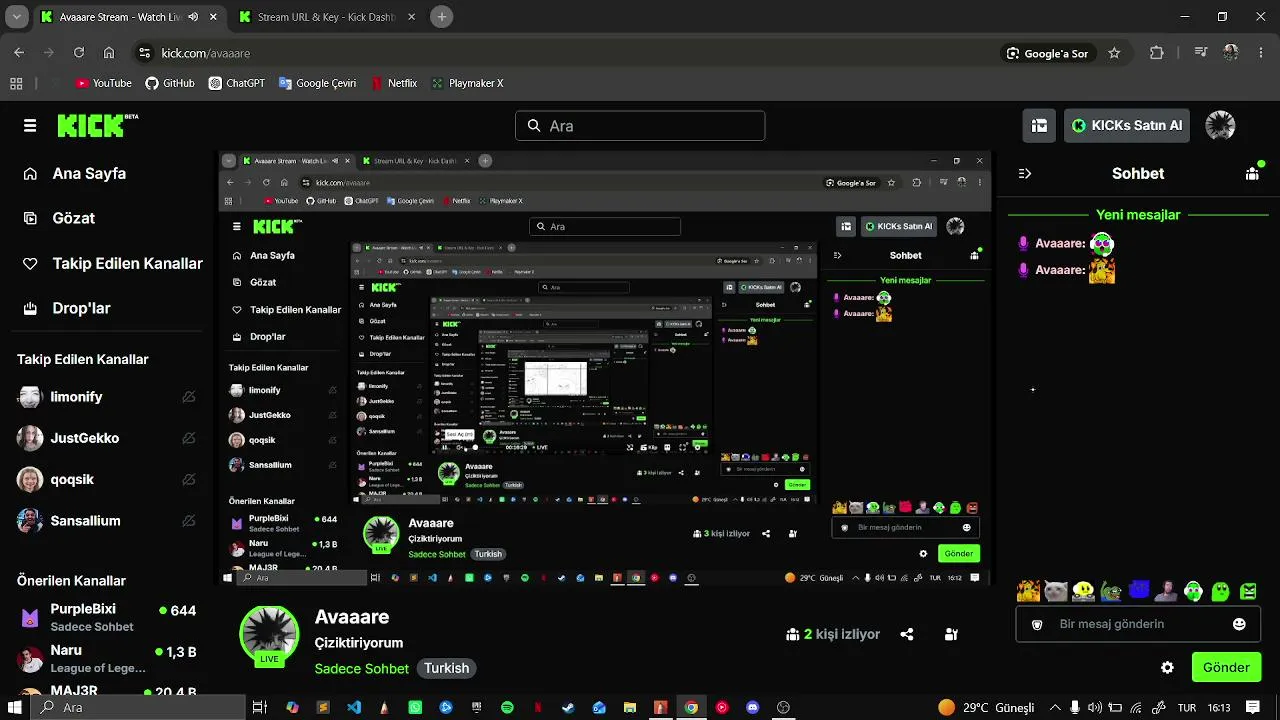Click the Bir mesaj gönderin input

[x=1138, y=624]
